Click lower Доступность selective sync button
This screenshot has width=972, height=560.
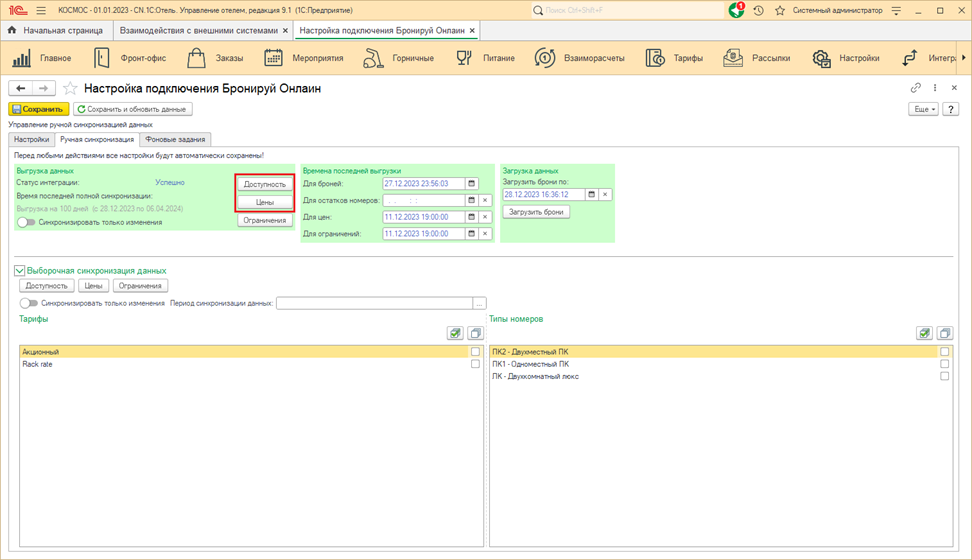pos(46,286)
